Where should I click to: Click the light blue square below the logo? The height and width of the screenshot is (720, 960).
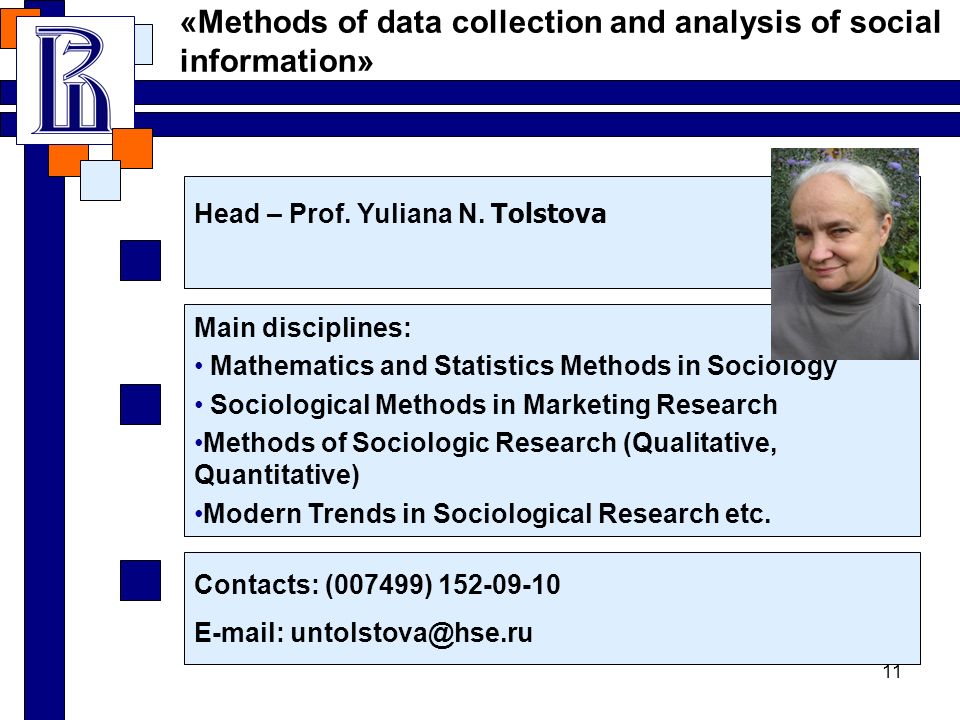click(x=100, y=180)
